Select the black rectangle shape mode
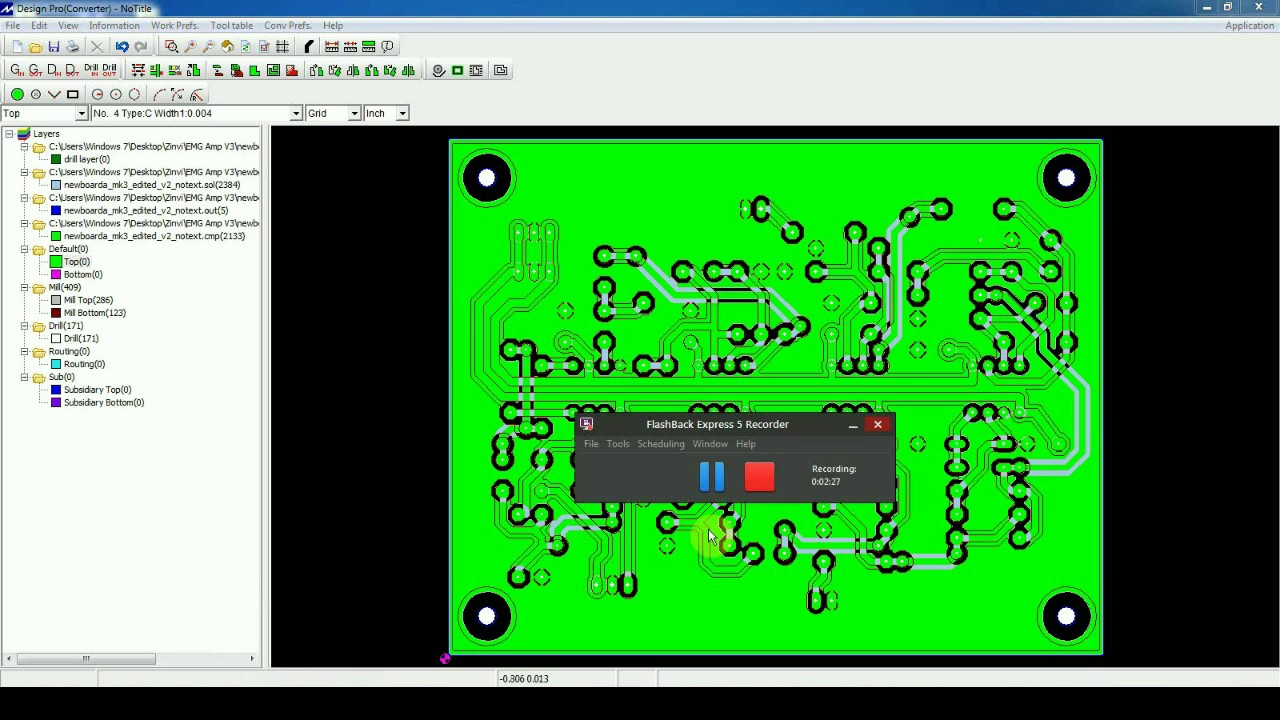This screenshot has height=720, width=1280. tap(73, 94)
